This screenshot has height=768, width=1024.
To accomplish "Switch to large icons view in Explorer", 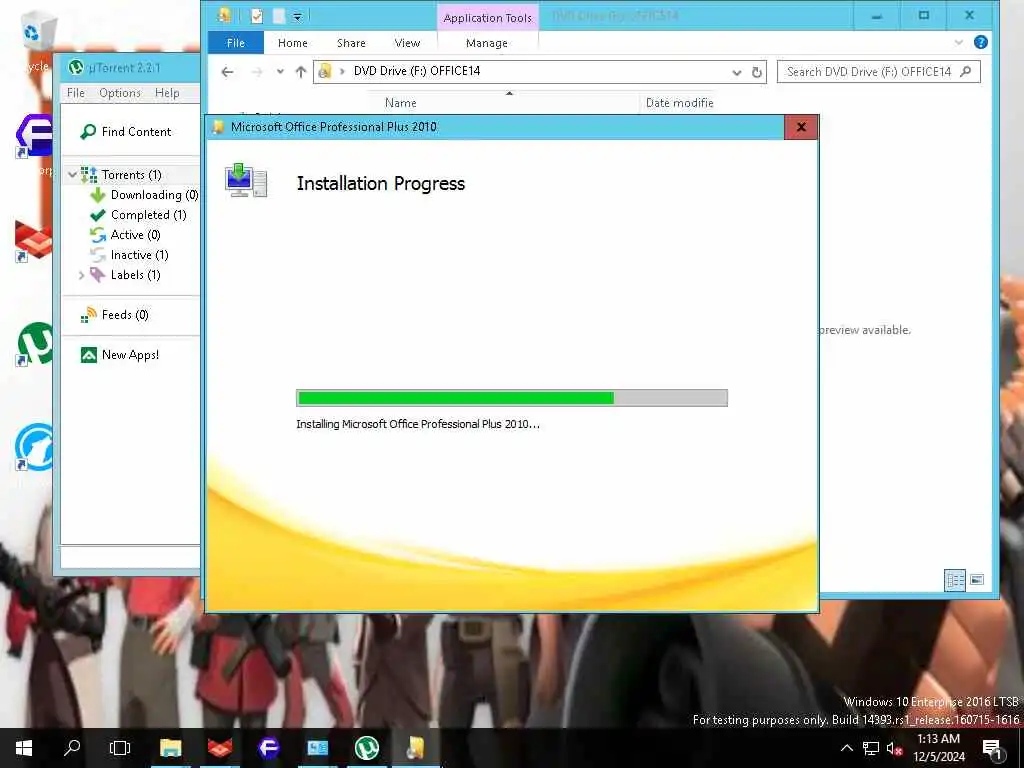I will pos(977,580).
